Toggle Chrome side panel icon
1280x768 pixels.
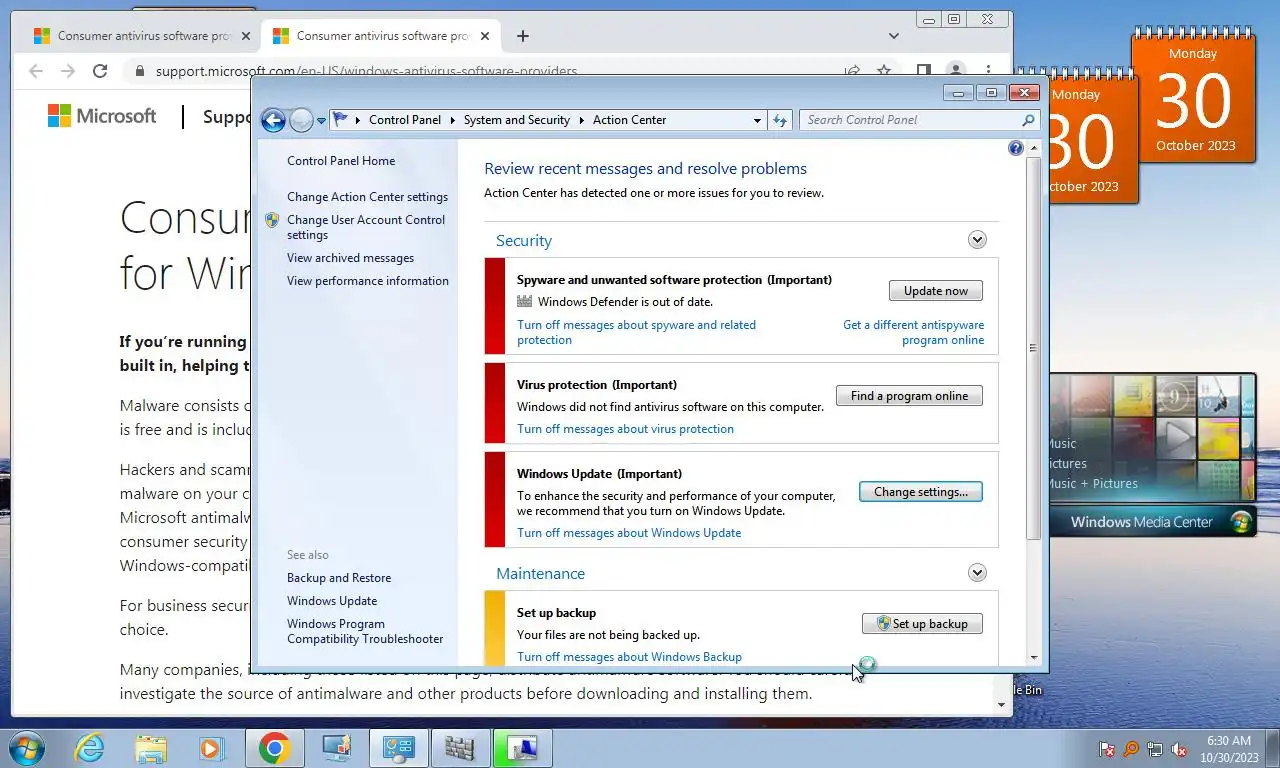924,71
